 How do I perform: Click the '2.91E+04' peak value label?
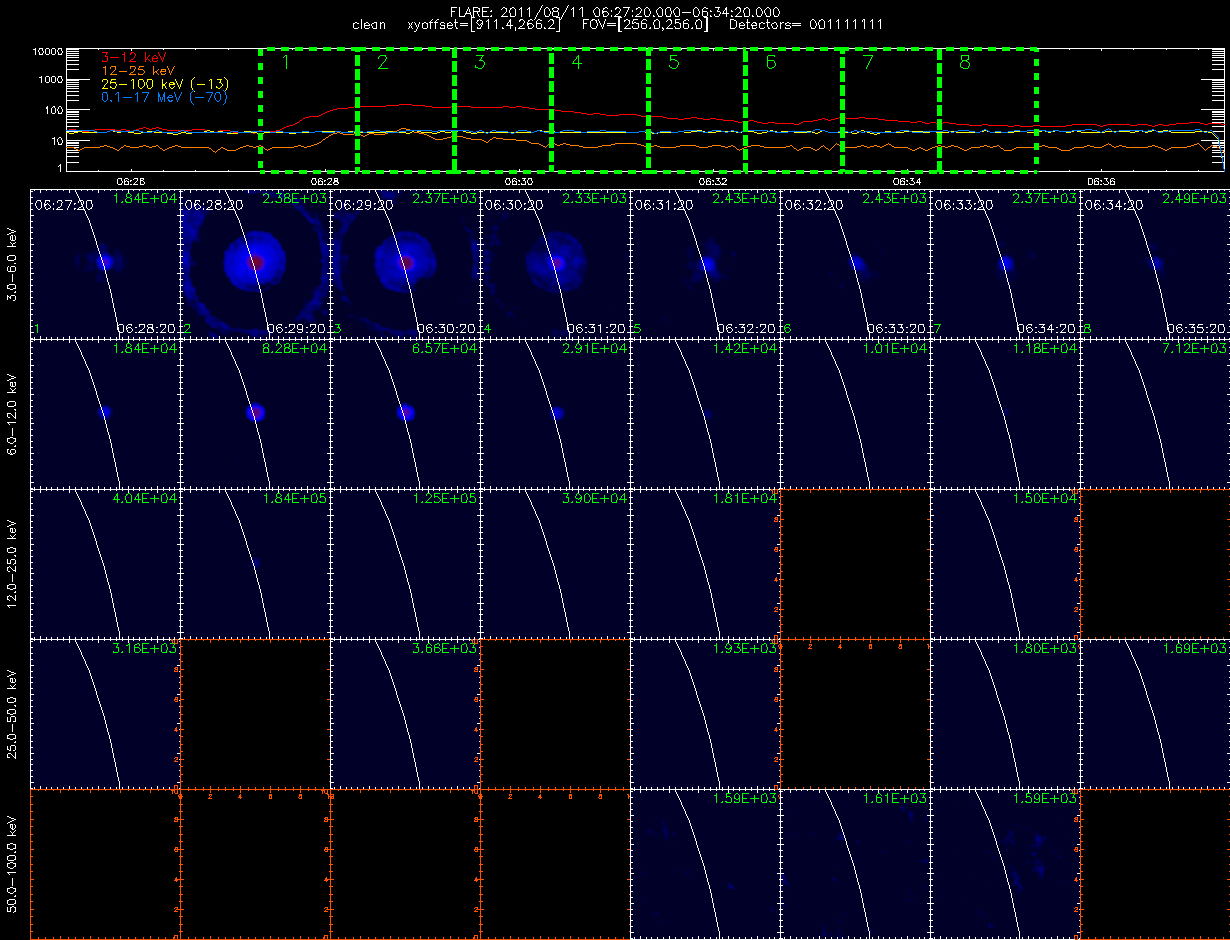tap(595, 349)
